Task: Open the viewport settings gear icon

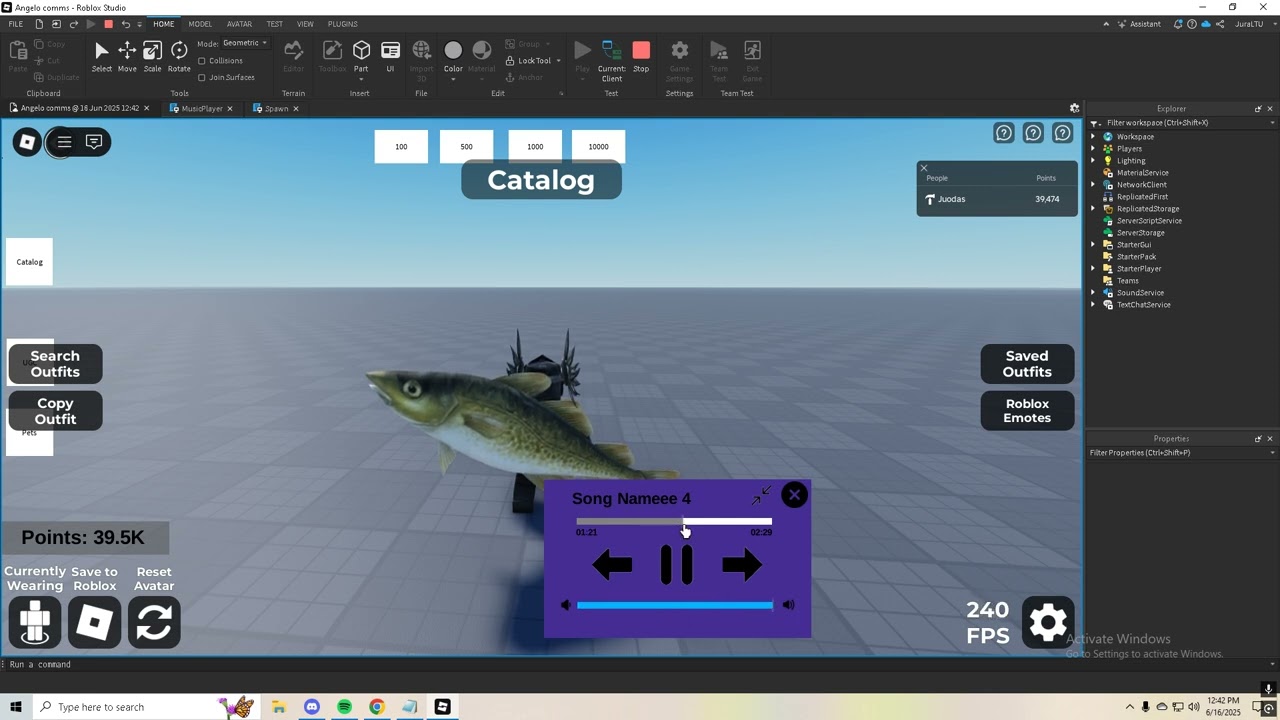Action: [x=1074, y=108]
